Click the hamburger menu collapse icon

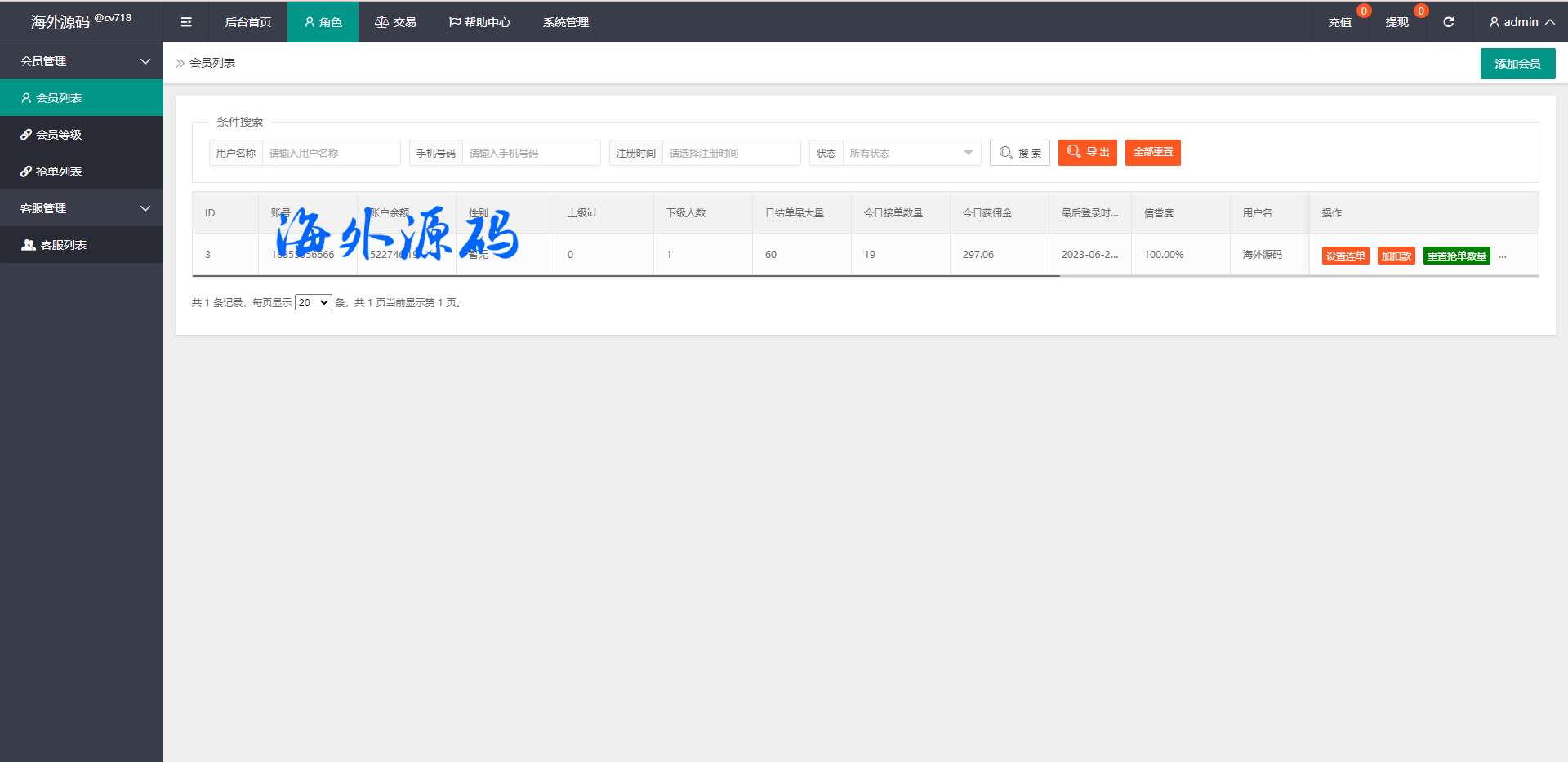[x=186, y=22]
